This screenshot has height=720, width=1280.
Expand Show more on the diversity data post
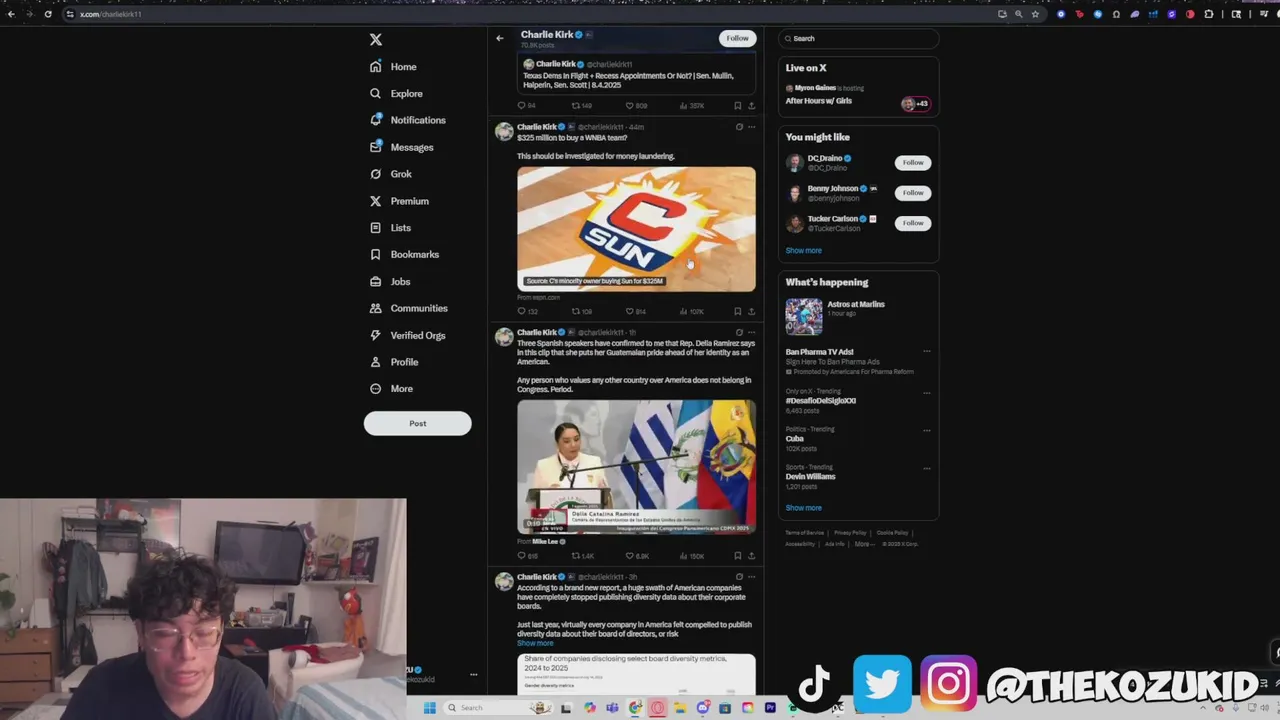pos(535,643)
